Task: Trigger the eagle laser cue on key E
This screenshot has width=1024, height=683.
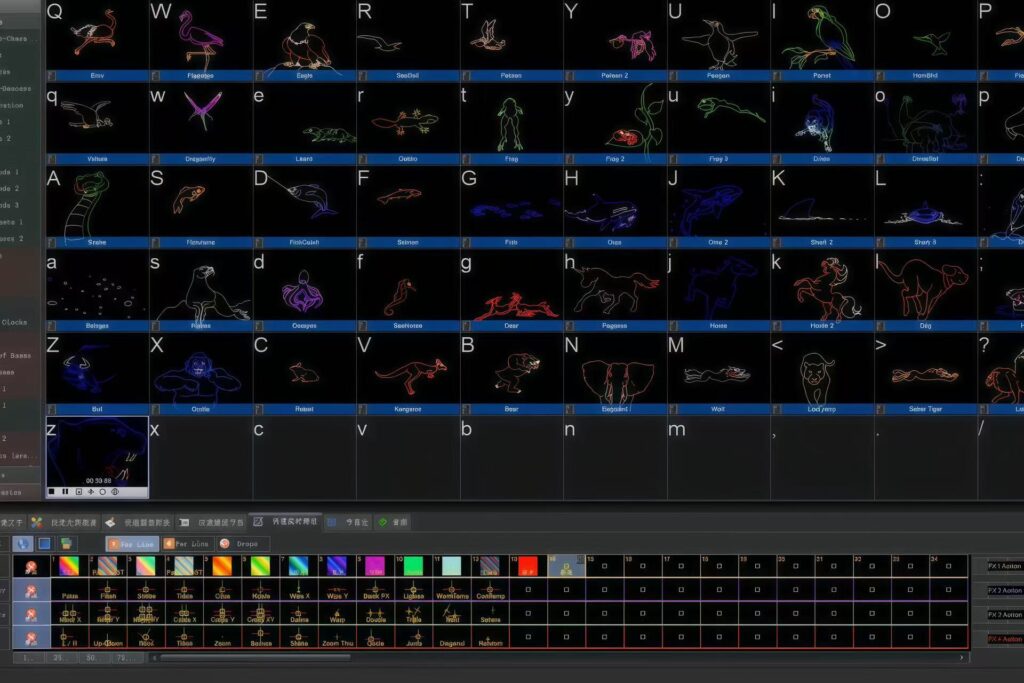Action: [304, 38]
